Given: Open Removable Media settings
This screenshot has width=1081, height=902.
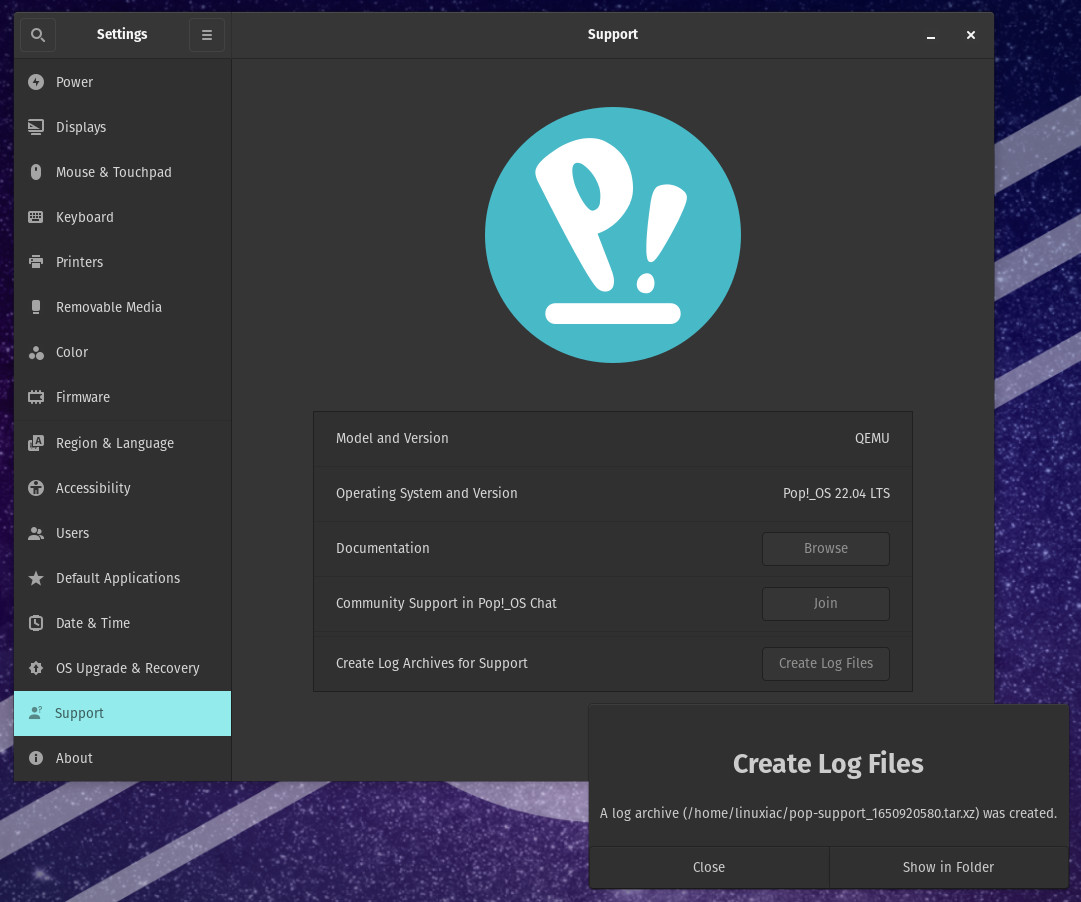Looking at the screenshot, I should click(x=123, y=307).
